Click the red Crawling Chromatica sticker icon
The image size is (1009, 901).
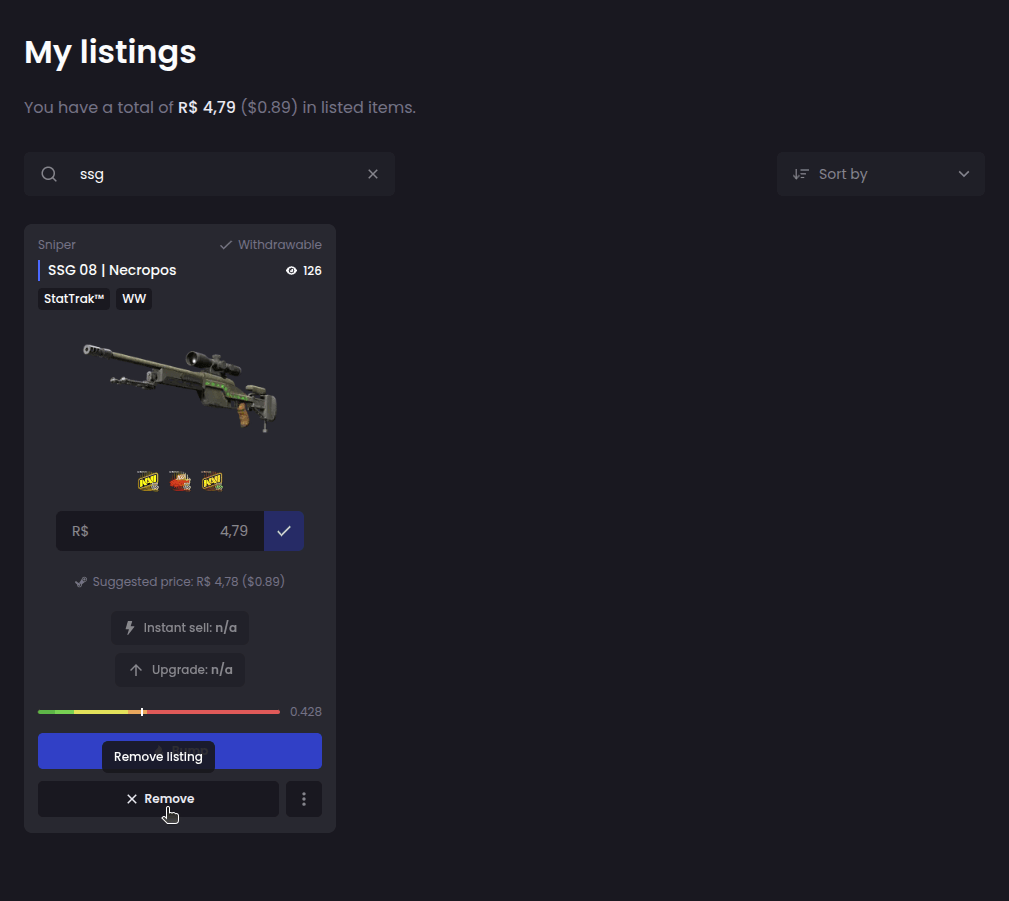[x=180, y=481]
